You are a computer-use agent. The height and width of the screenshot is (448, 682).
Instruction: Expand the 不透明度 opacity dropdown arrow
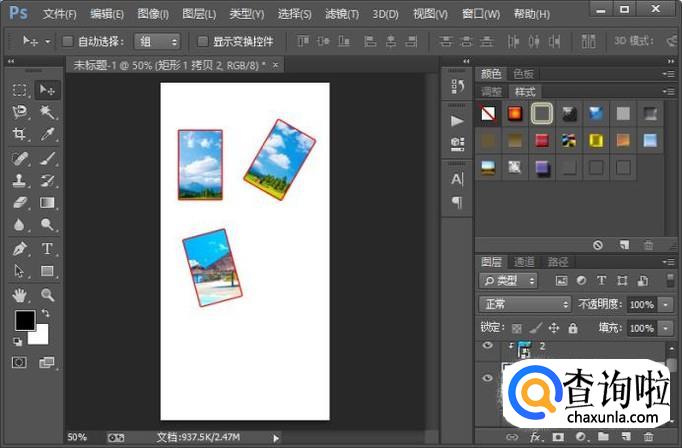tap(666, 304)
